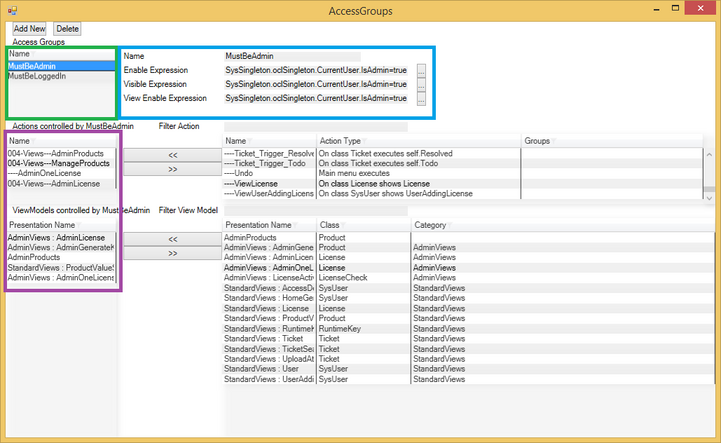Select 004-Views---ManageProducts in controlled actions
The width and height of the screenshot is (721, 443).
click(60, 163)
